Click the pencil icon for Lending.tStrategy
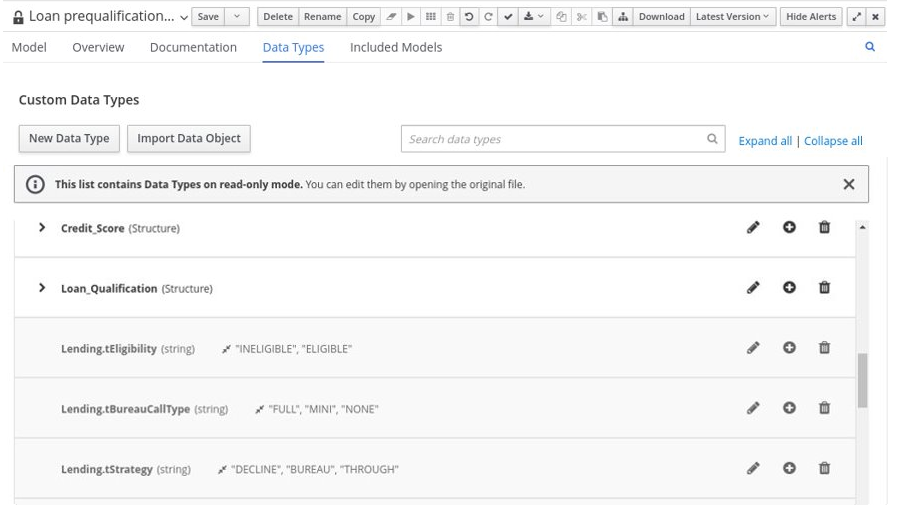 753,468
